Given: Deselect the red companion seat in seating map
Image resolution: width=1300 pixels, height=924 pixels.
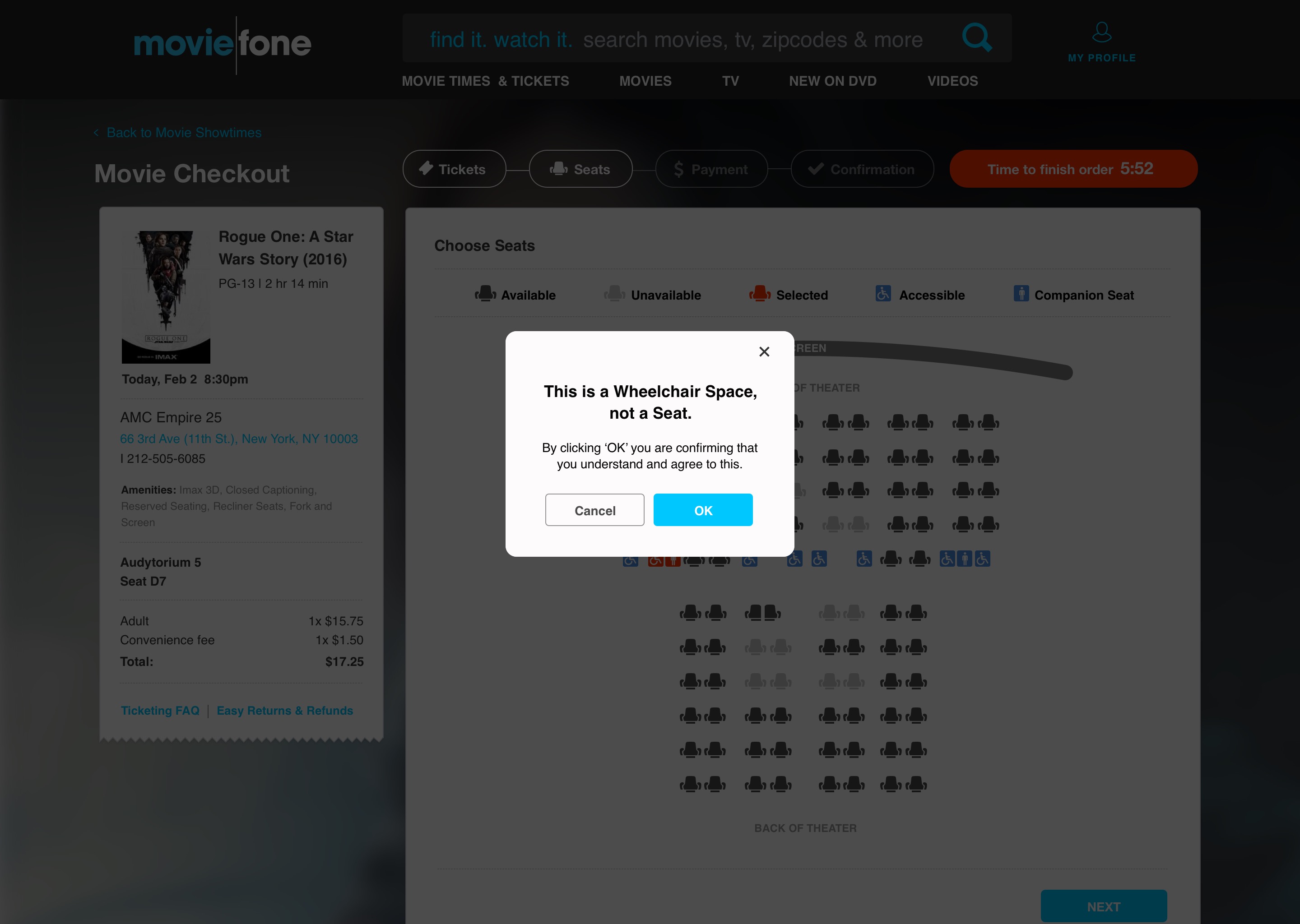Looking at the screenshot, I should pos(673,562).
